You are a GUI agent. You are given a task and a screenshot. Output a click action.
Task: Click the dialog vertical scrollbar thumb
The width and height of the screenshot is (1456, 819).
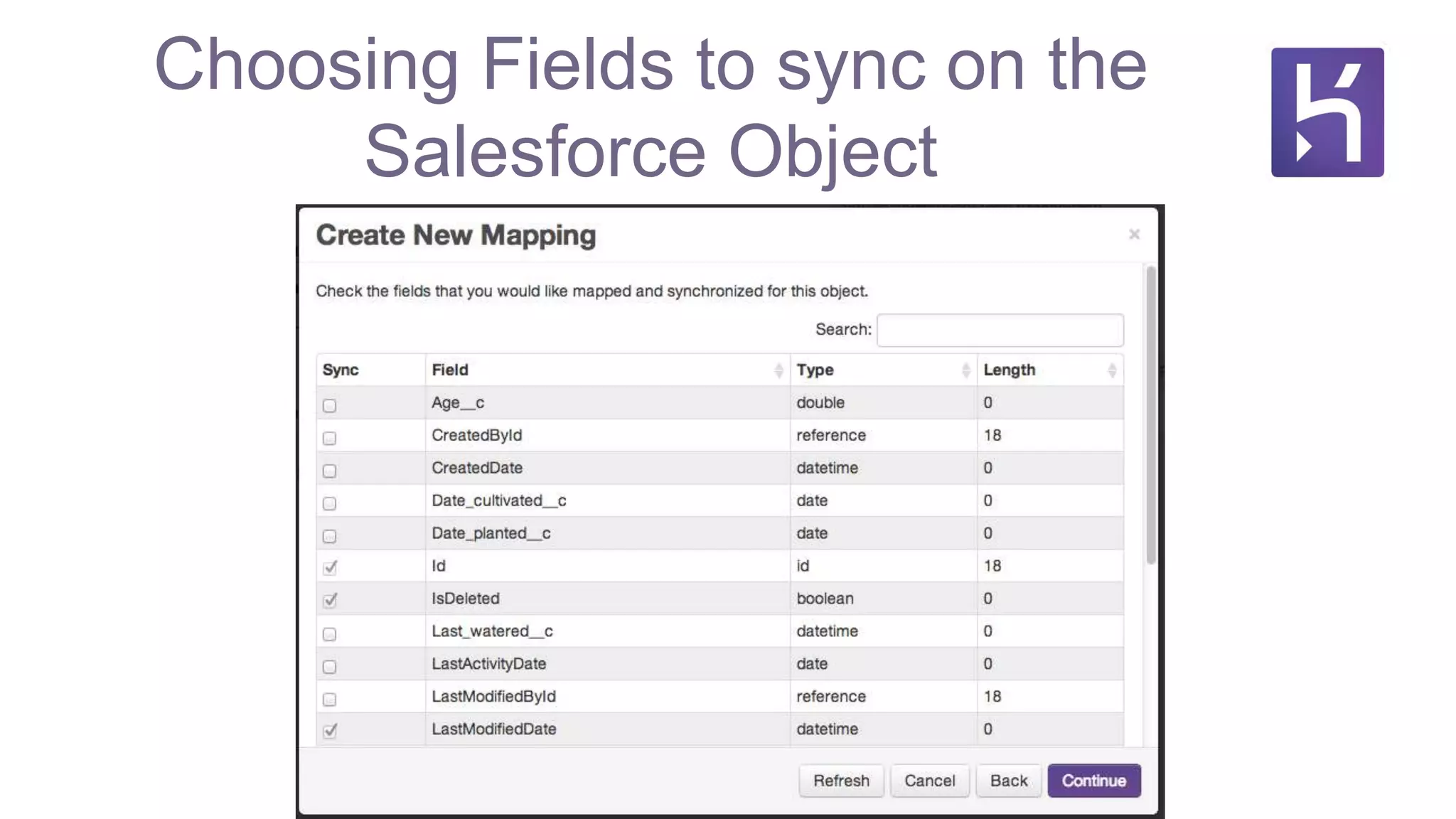pyautogui.click(x=1151, y=416)
